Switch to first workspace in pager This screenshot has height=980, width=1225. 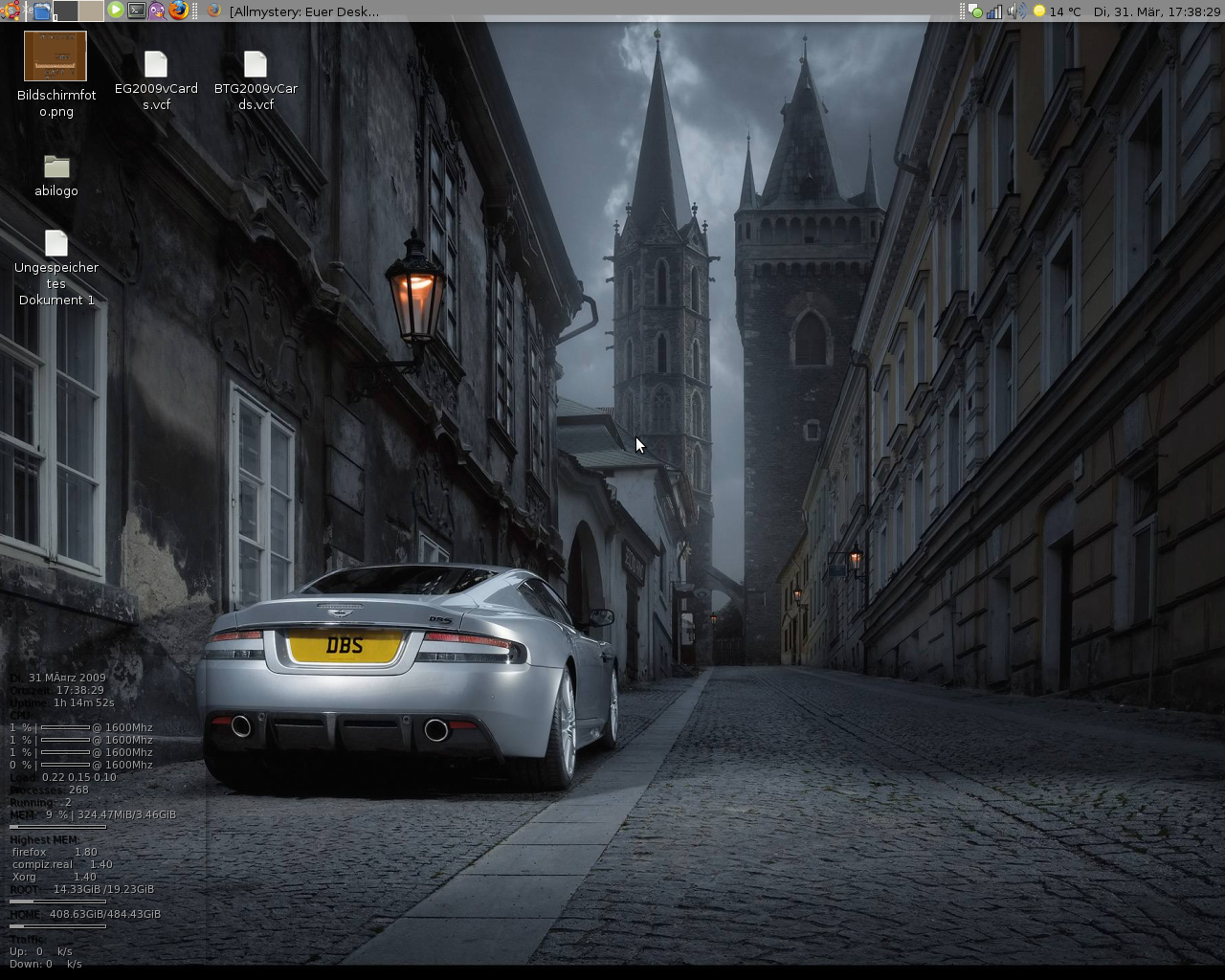(x=65, y=11)
